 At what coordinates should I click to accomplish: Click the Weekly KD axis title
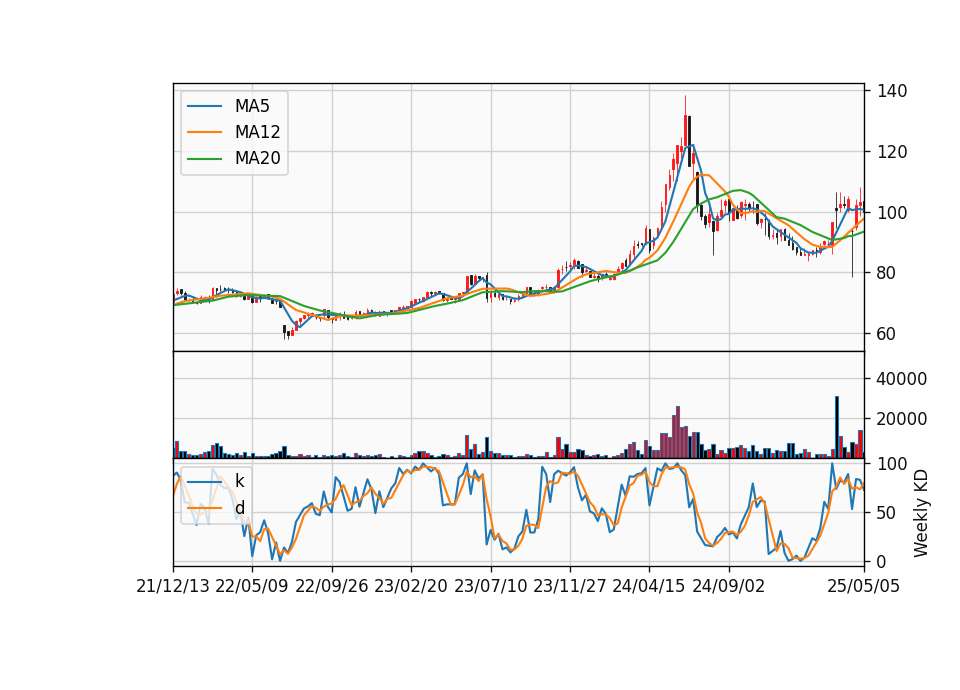point(920,514)
